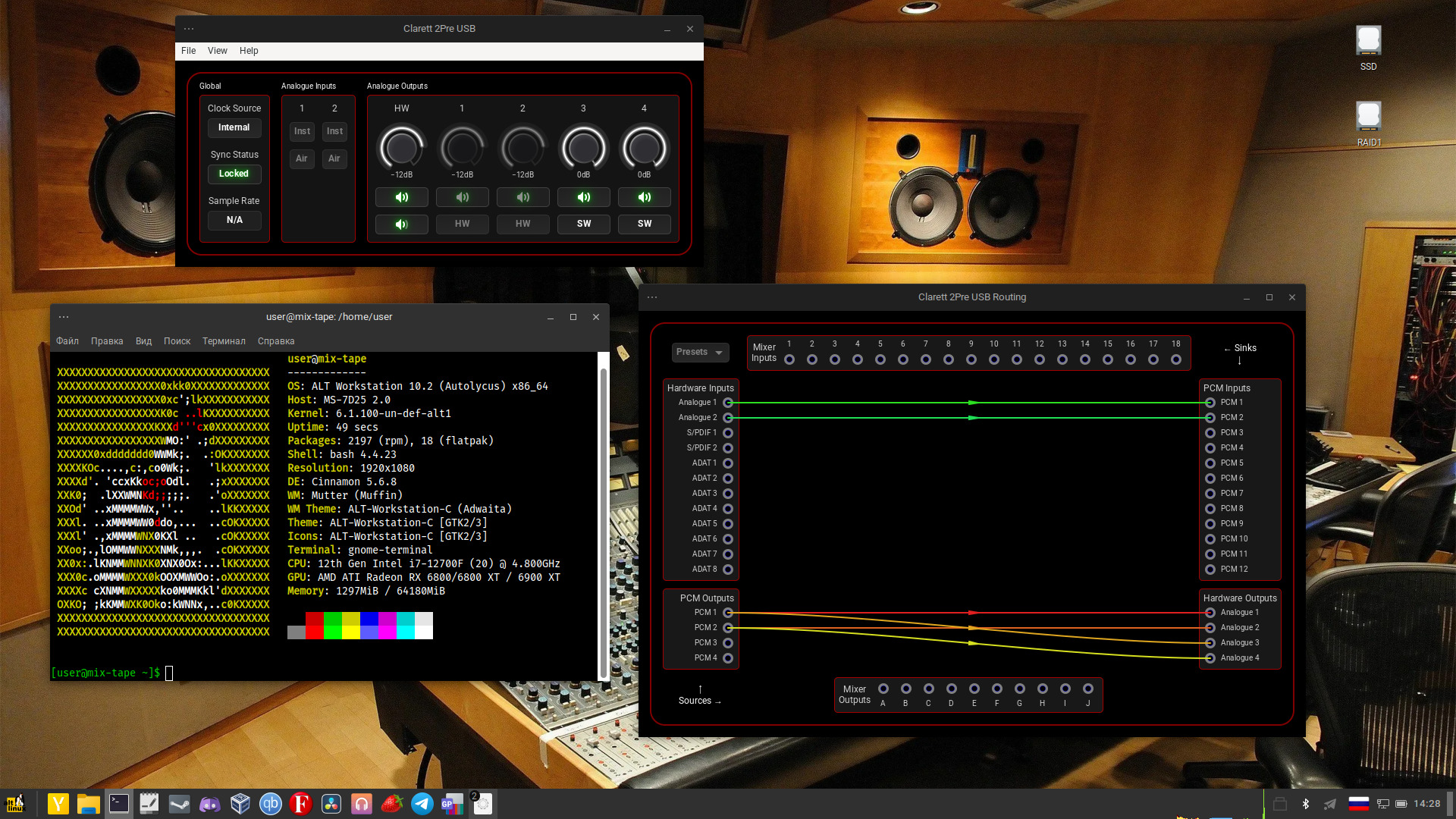
Task: Select the PCM 12 input sink socket
Action: (1210, 570)
